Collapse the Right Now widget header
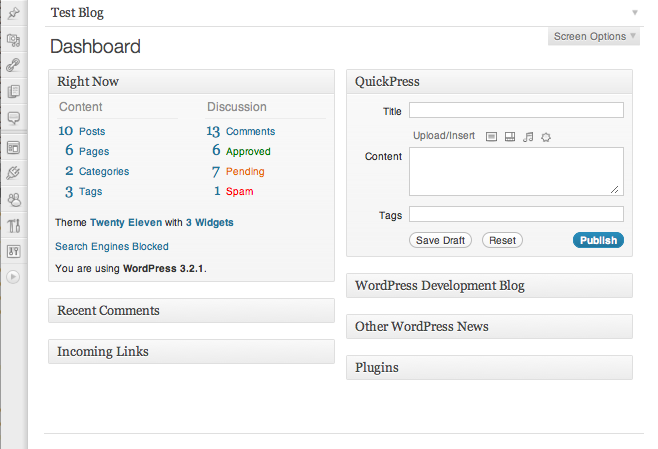 coord(191,81)
